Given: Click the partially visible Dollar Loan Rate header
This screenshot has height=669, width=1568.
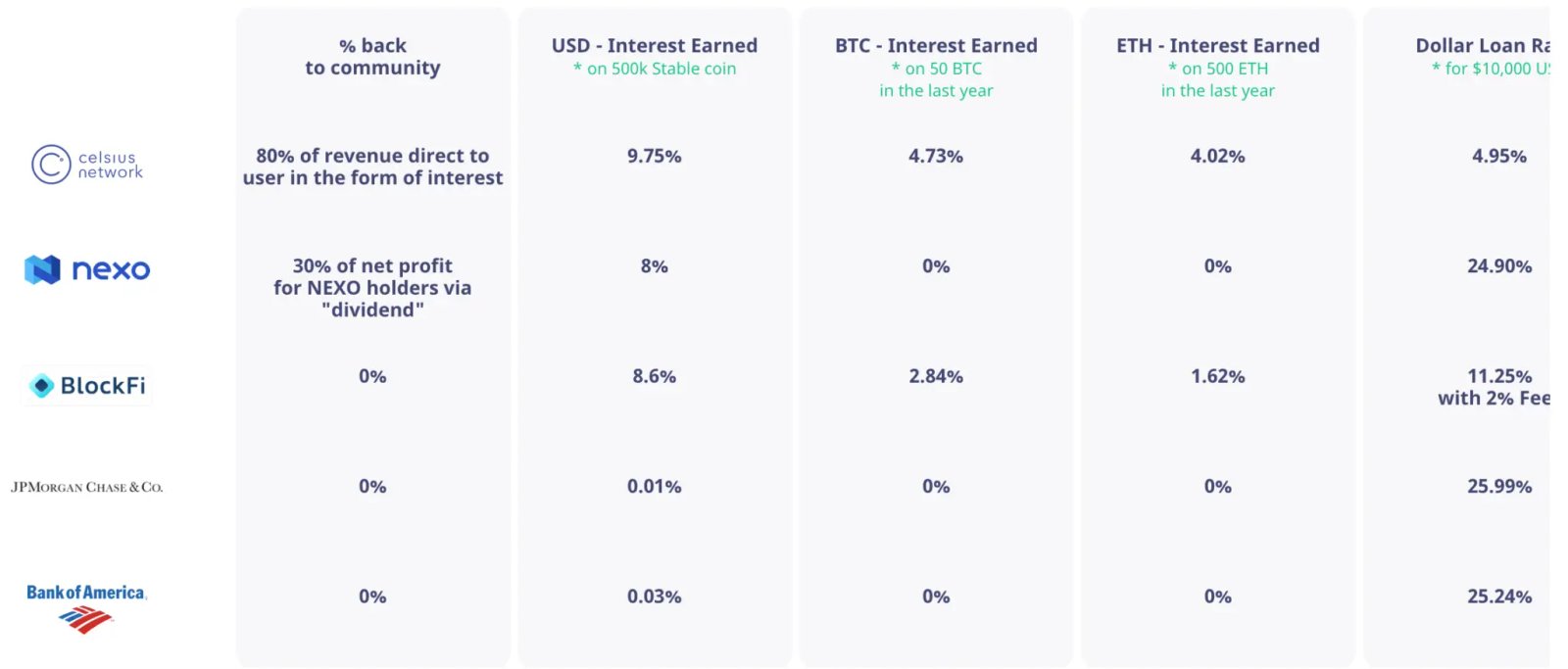Looking at the screenshot, I should click(1482, 46).
